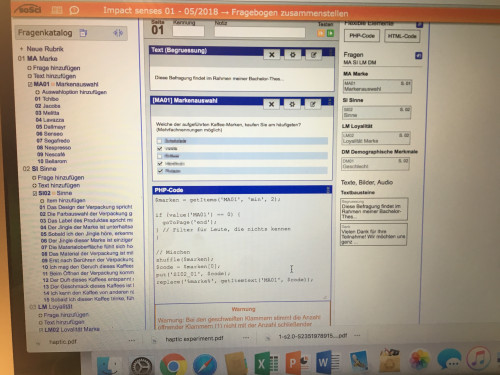The image size is (500, 375).
Task: Open gear settings for [MA01] Markenauswahl
Action: click(x=292, y=104)
